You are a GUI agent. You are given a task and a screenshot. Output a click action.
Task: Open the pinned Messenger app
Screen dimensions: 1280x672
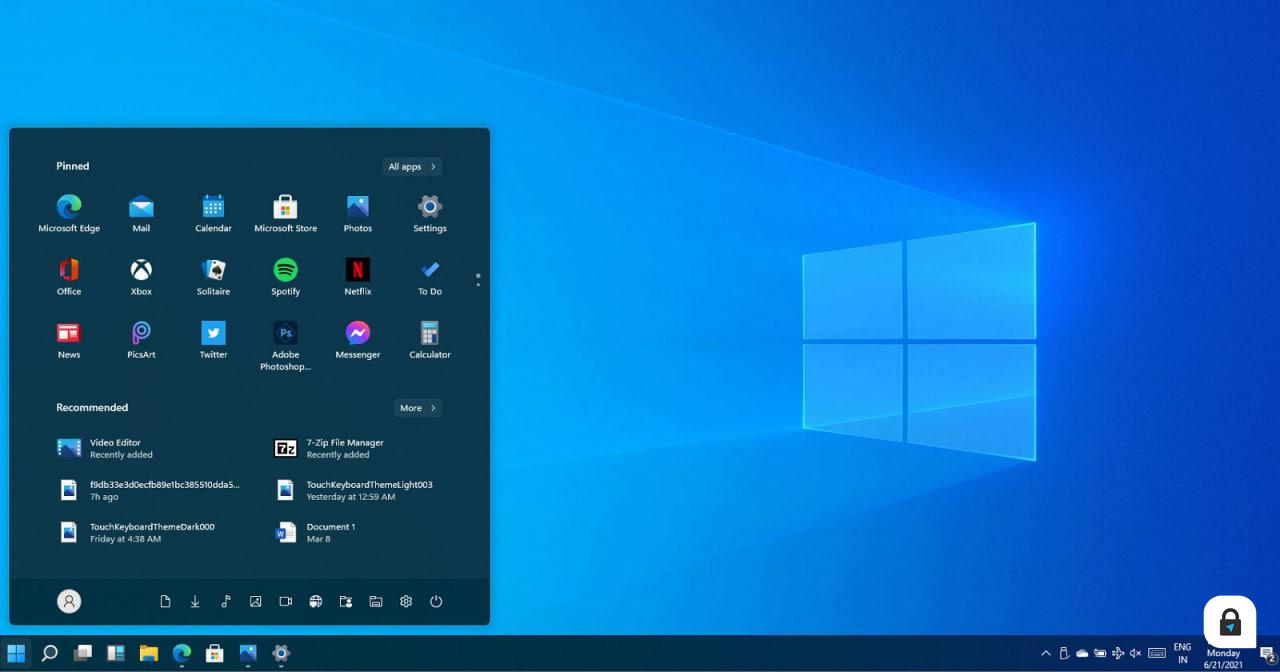click(357, 339)
